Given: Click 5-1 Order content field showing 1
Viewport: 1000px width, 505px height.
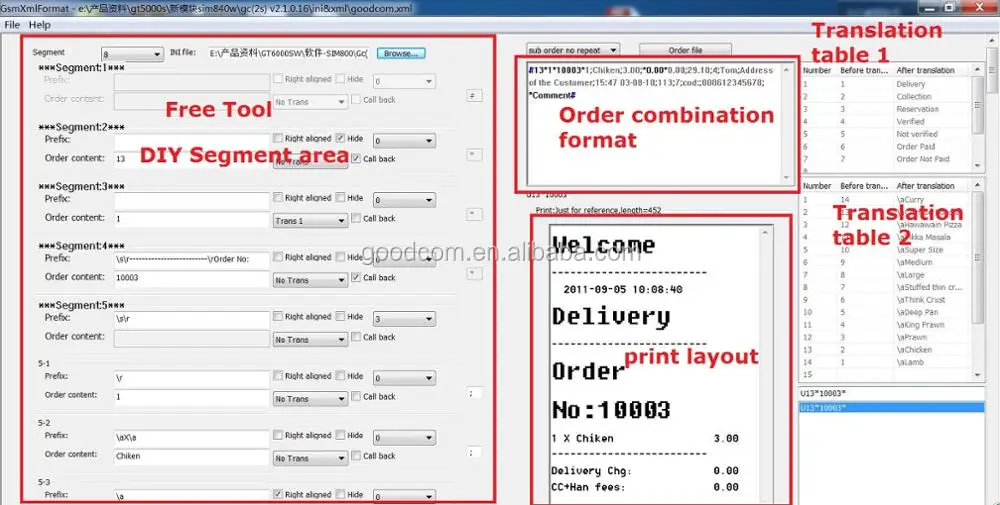Looking at the screenshot, I should [x=192, y=398].
